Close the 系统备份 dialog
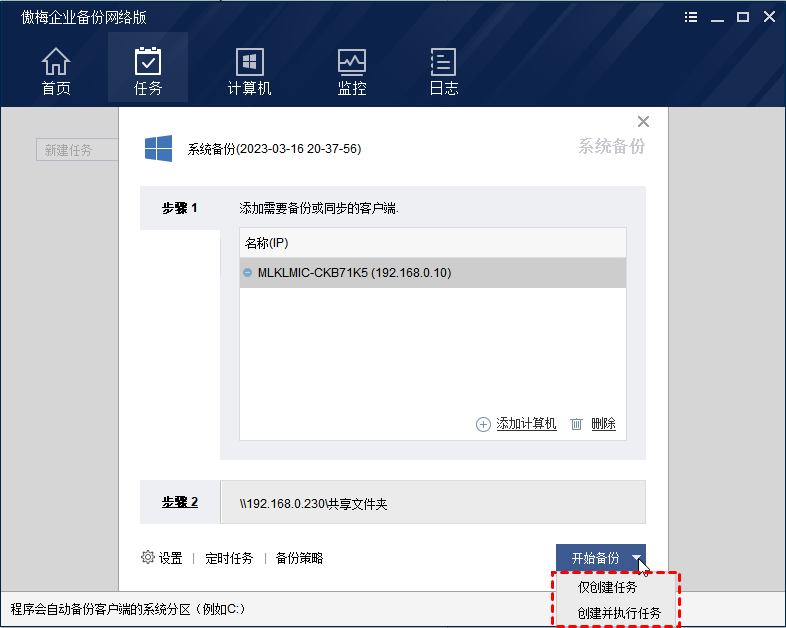The image size is (786, 628). [643, 122]
